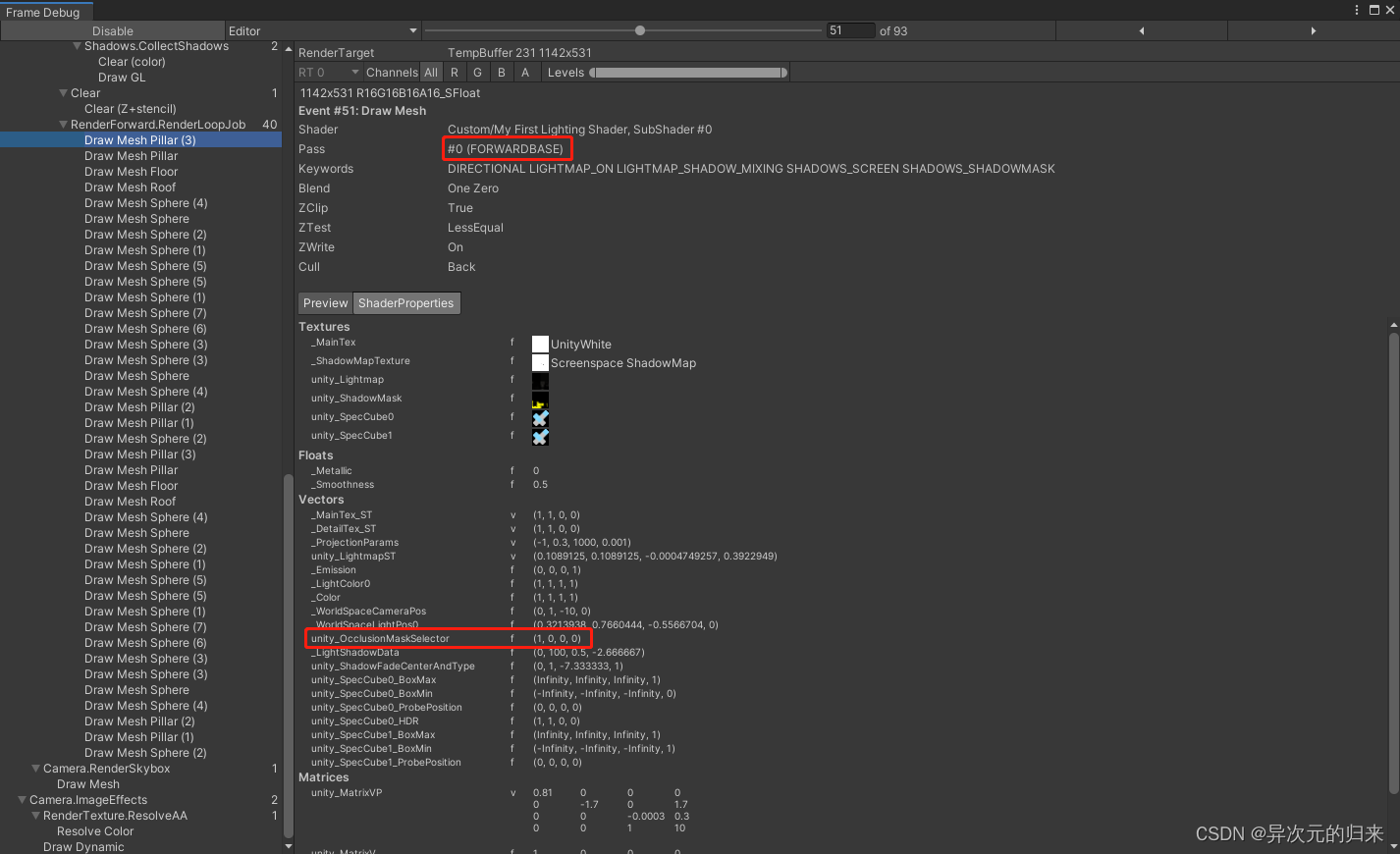Collapse the Clear tree node
The width and height of the screenshot is (1400, 854).
(63, 93)
